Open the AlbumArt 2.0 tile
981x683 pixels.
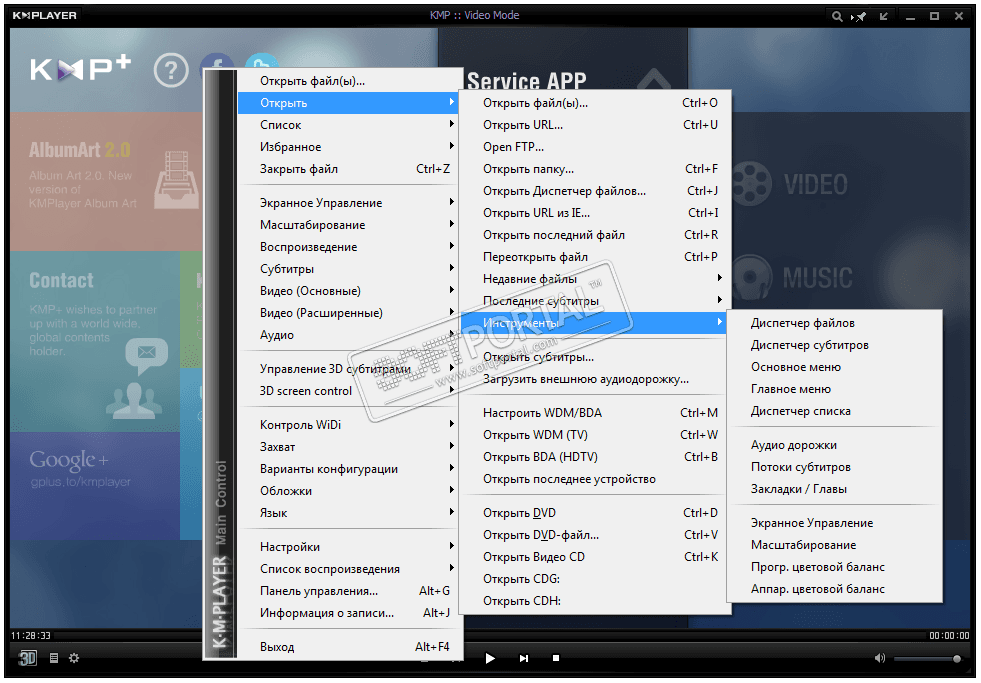(x=106, y=181)
